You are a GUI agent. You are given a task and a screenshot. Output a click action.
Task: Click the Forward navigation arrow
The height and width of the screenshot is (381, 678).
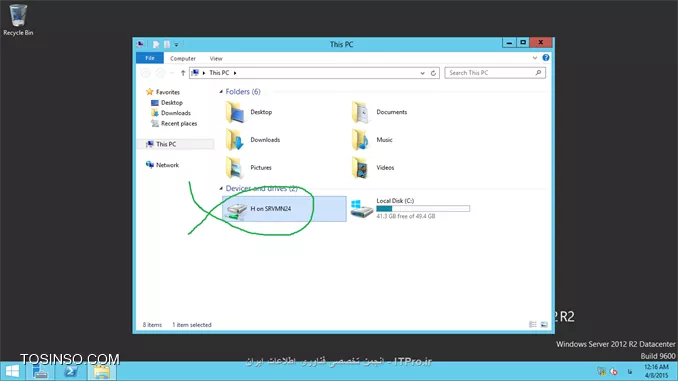coord(160,73)
